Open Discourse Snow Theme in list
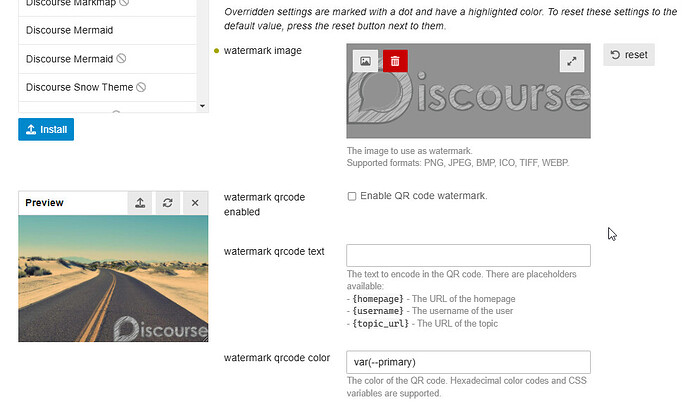Image resolution: width=690 pixels, height=407 pixels. tap(107, 87)
